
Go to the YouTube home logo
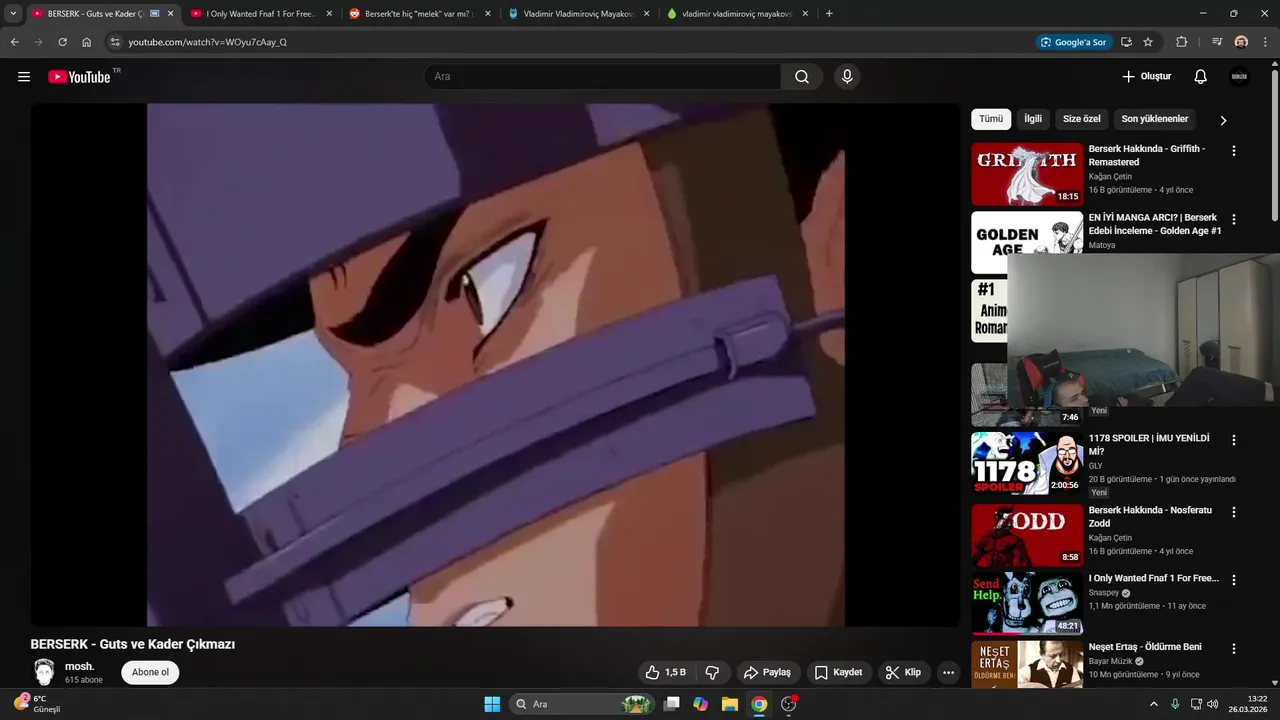click(x=79, y=77)
